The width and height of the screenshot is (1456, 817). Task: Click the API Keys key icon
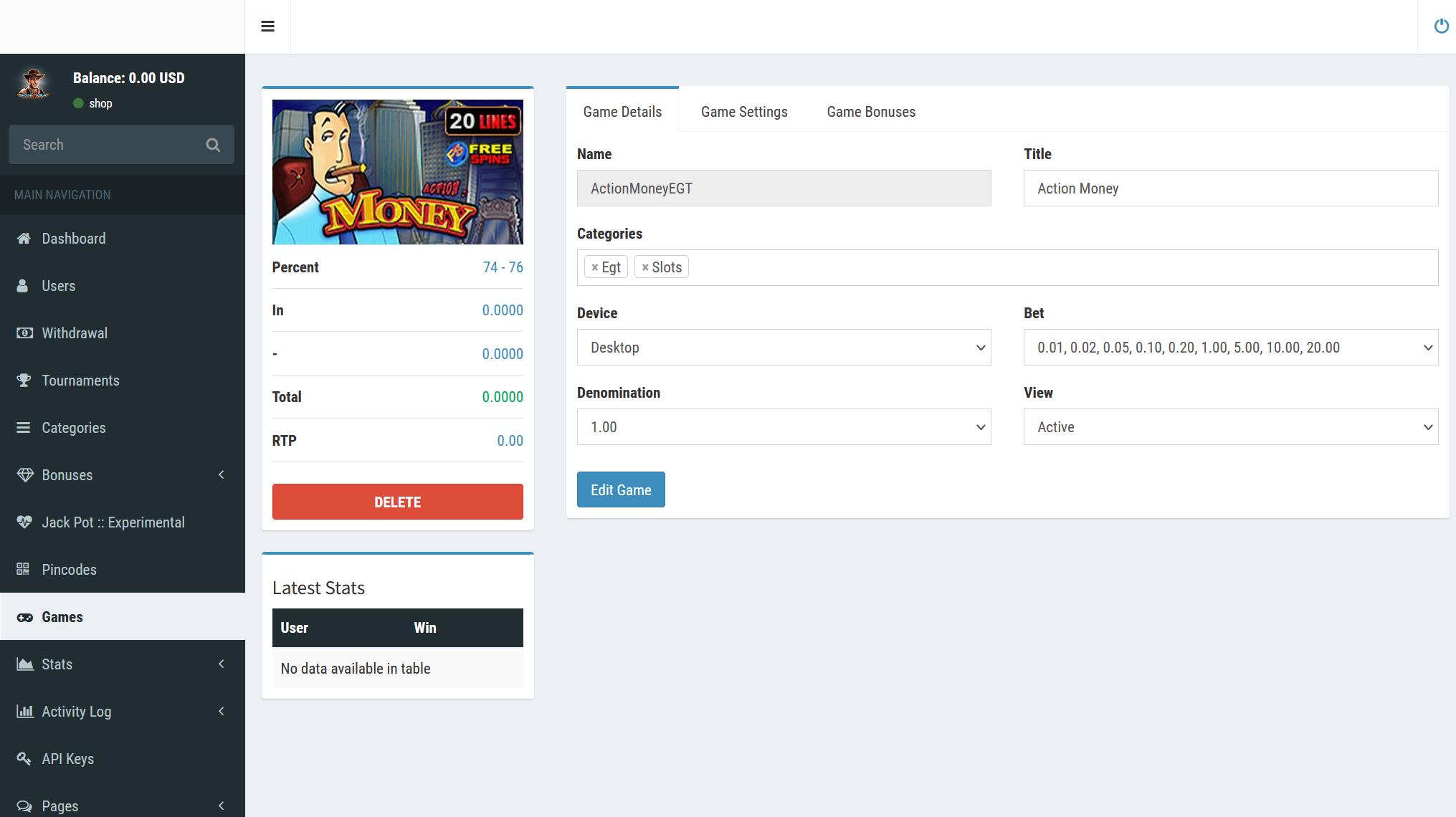click(x=24, y=759)
